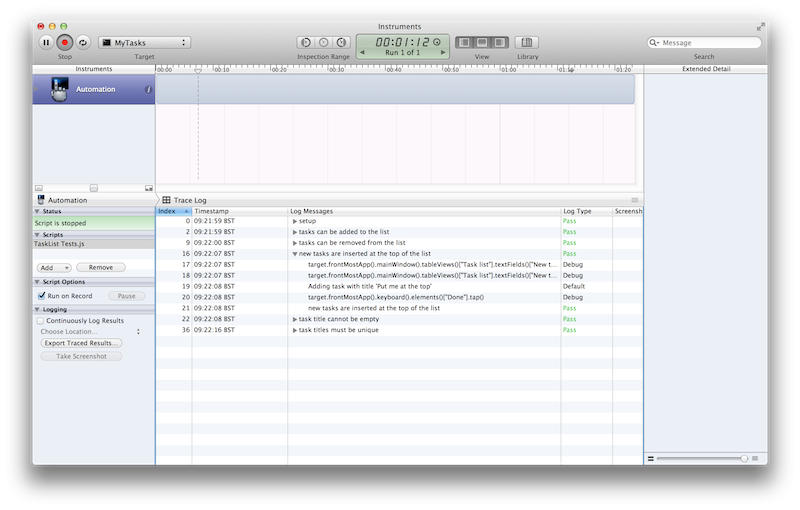Go to next run arrow
Screen dimensions: 800x510
443,53
